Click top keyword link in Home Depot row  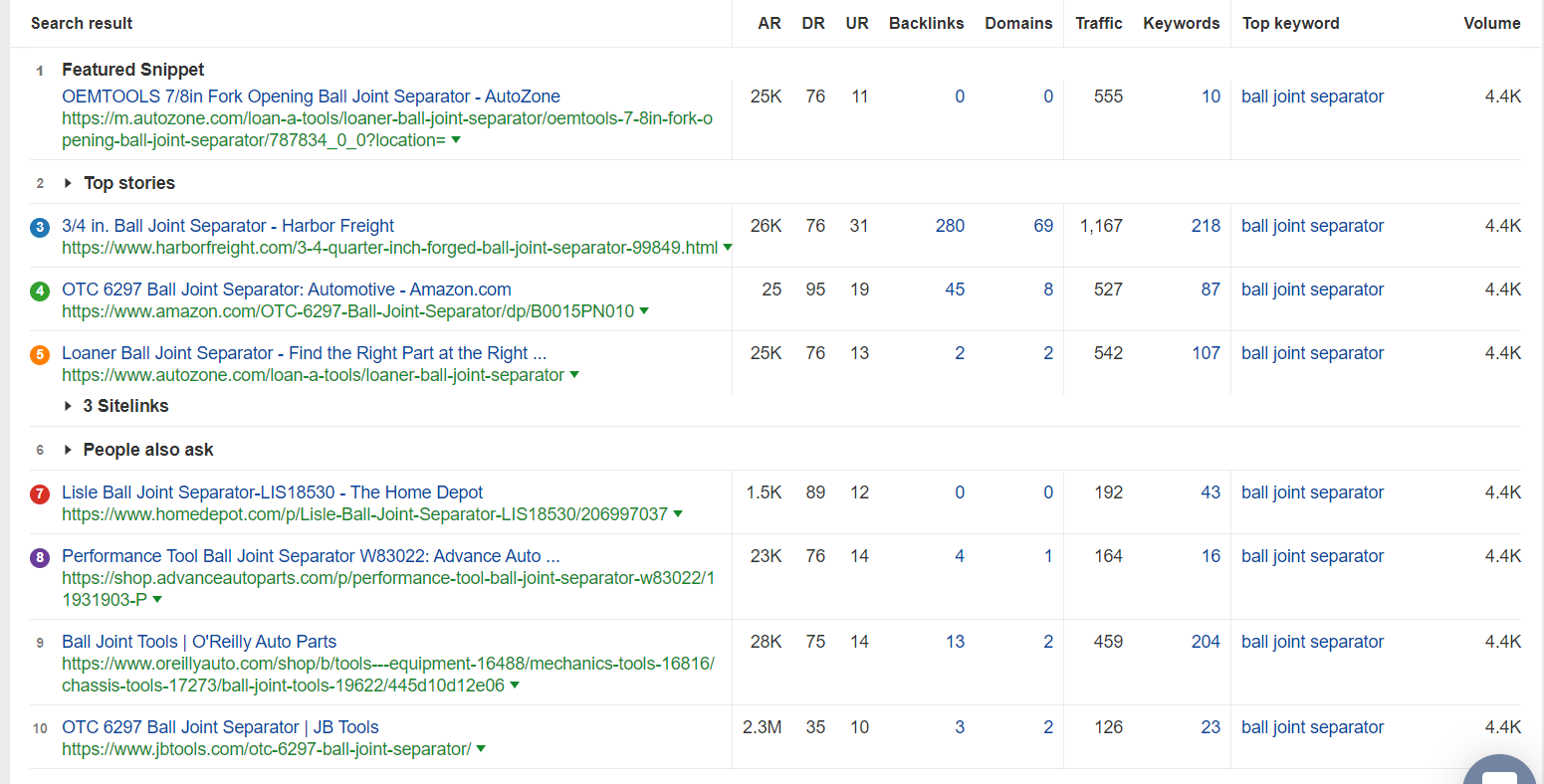pyautogui.click(x=1312, y=492)
